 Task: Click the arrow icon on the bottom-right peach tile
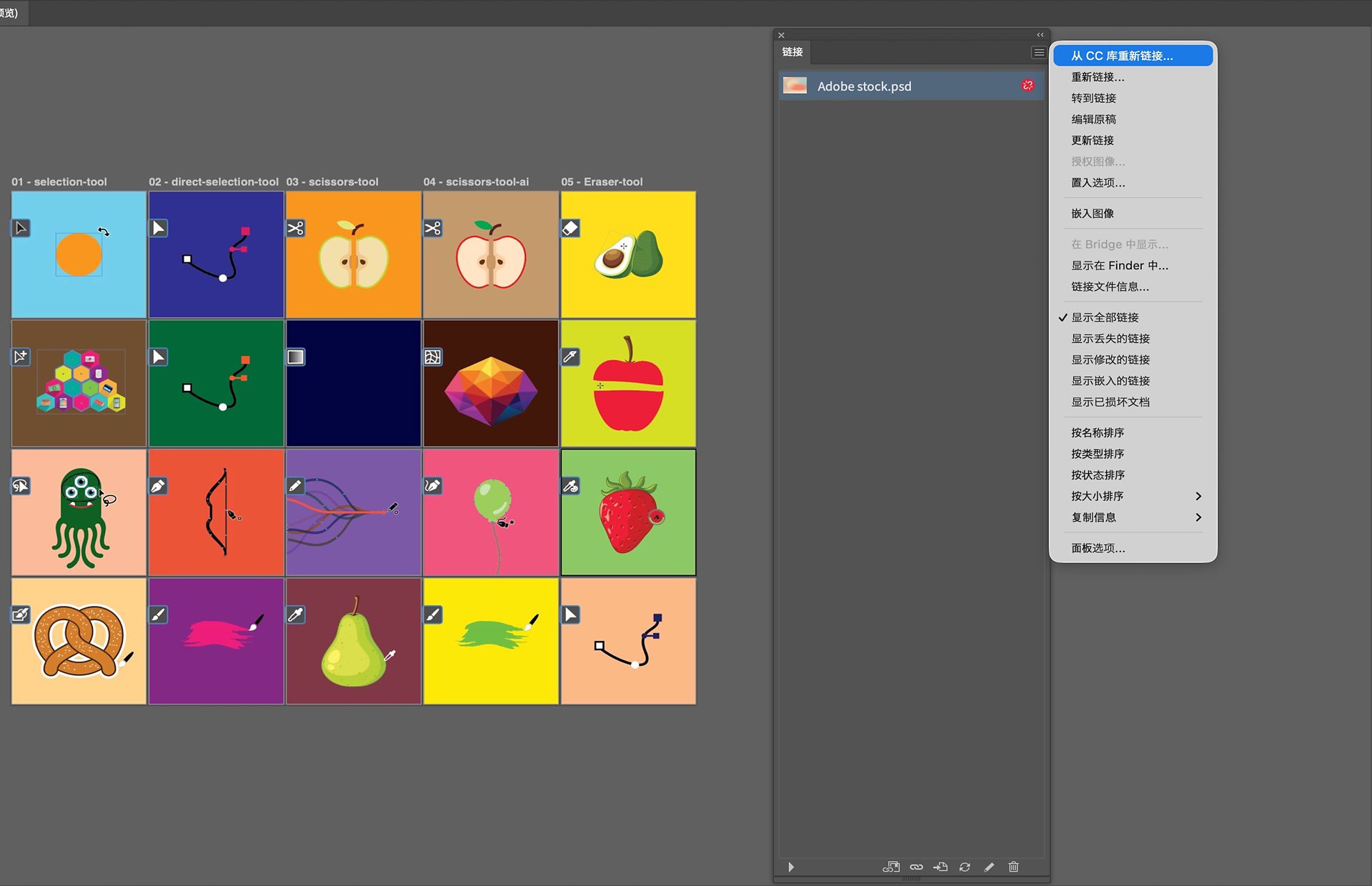pos(570,614)
